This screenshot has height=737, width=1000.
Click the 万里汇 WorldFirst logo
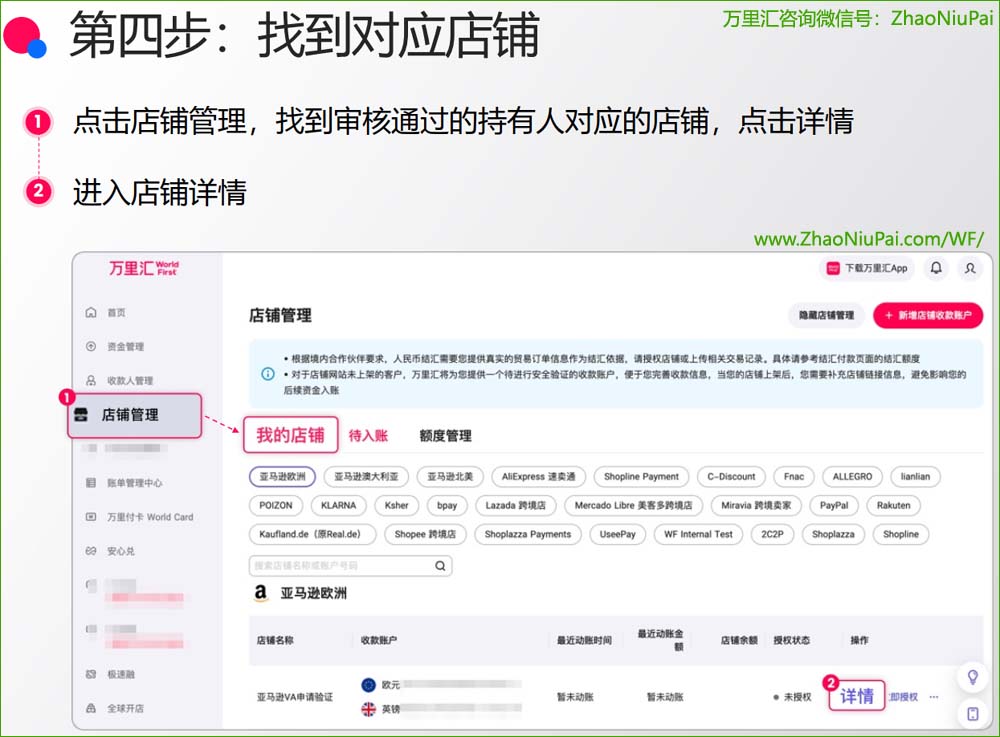(143, 268)
